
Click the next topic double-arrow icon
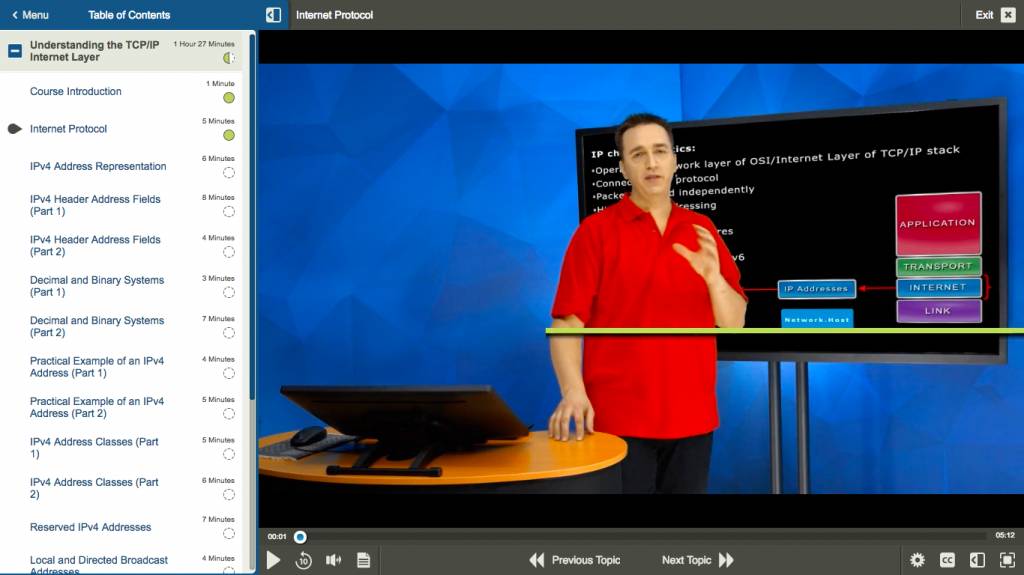pos(726,560)
